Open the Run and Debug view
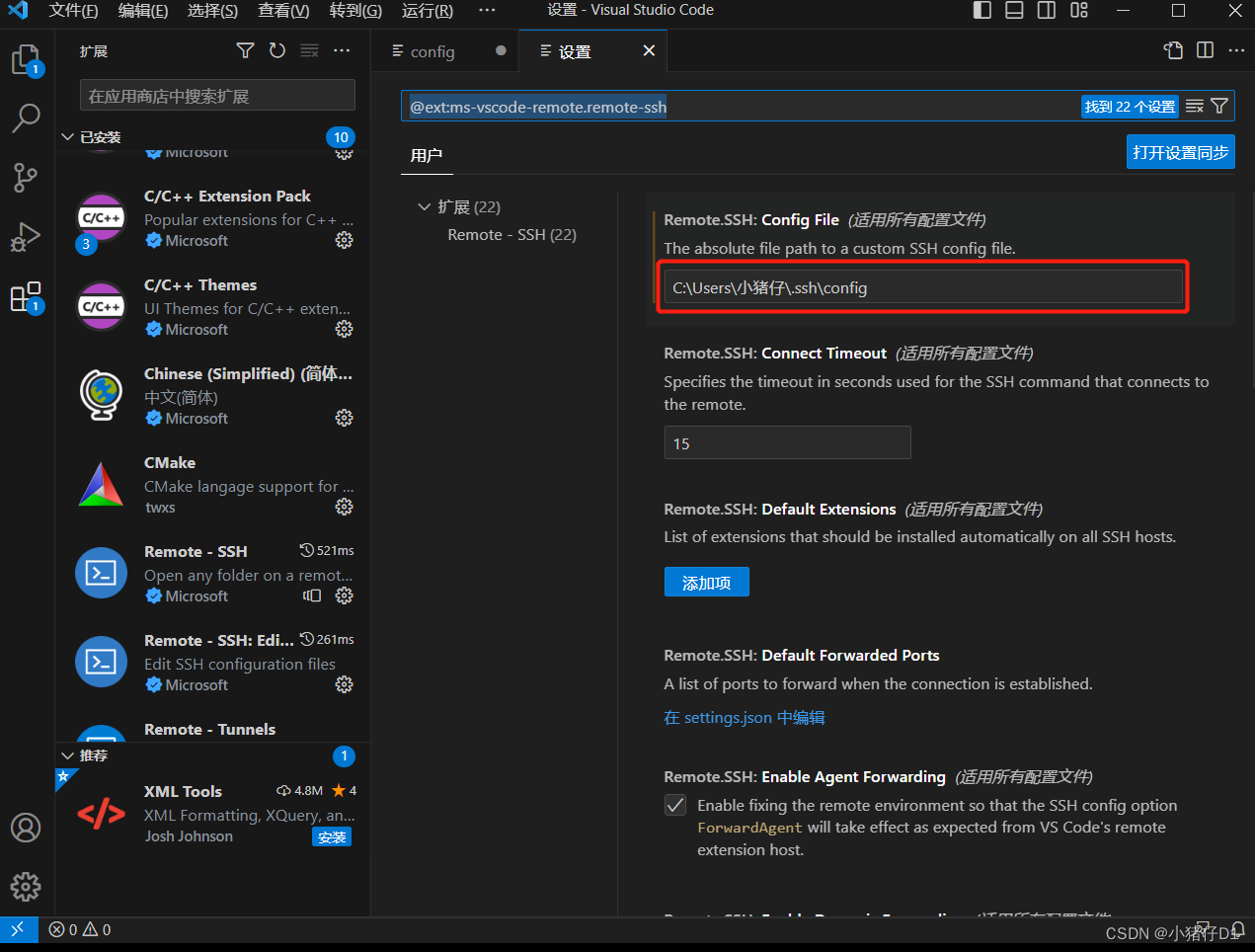Screen dimensions: 1255x952 coord(26,237)
